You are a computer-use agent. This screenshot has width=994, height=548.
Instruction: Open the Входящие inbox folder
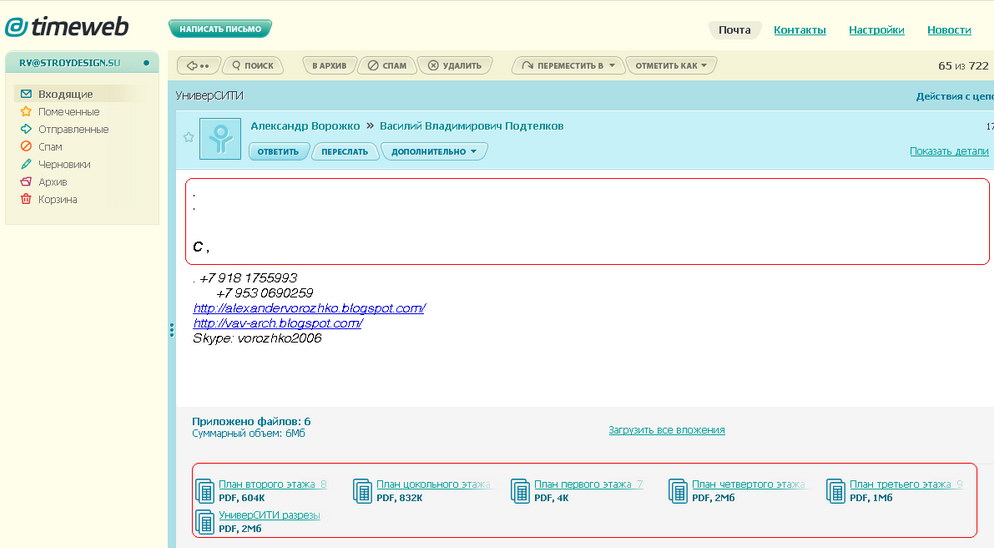(65, 94)
